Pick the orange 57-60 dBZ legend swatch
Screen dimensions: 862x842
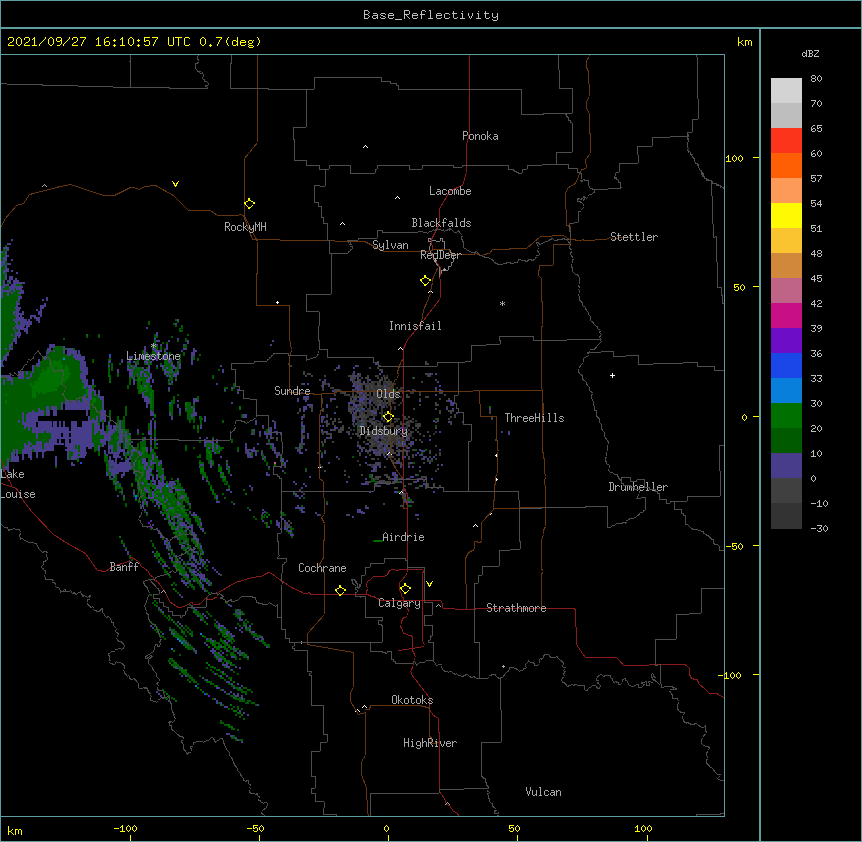[786, 166]
